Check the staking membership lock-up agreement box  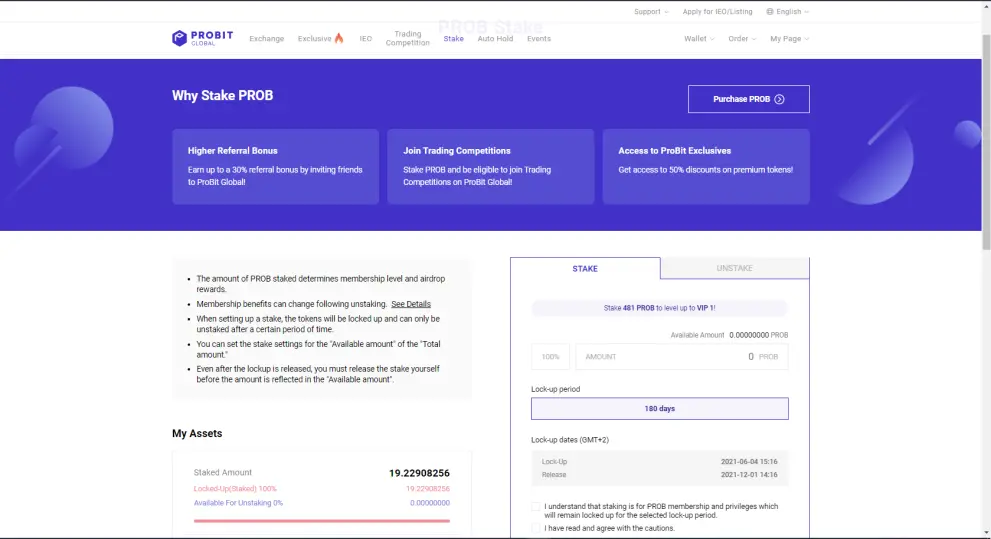(536, 507)
